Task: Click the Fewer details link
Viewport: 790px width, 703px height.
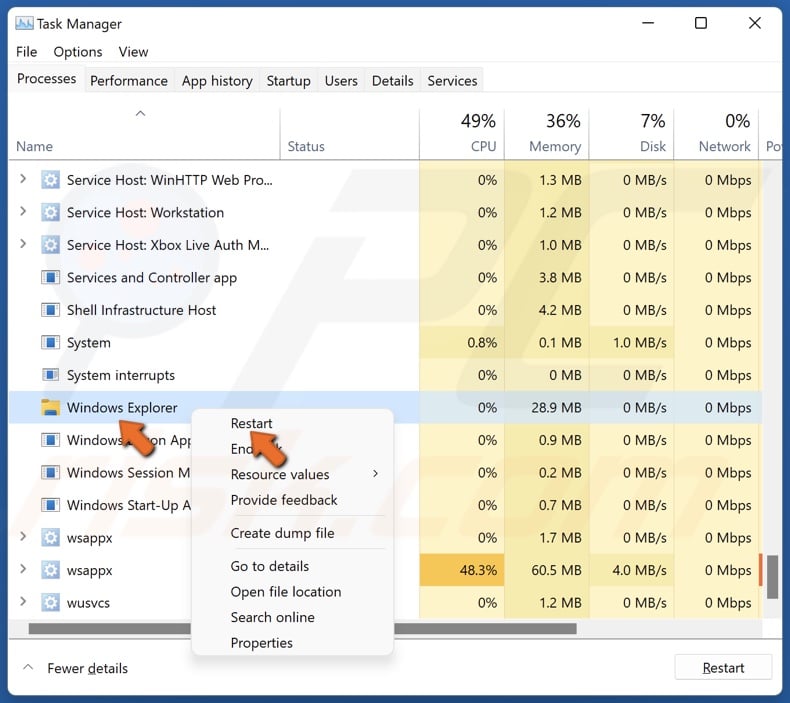Action: coord(87,668)
